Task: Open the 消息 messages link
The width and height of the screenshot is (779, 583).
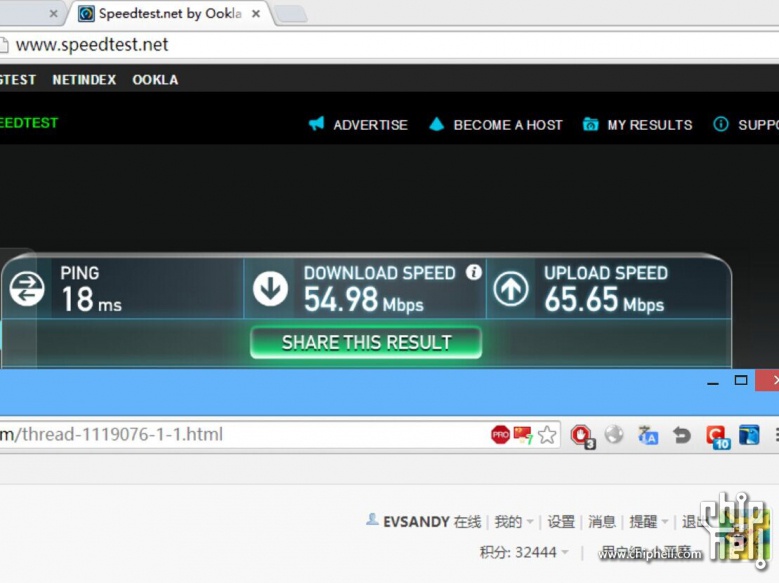Action: (x=602, y=522)
